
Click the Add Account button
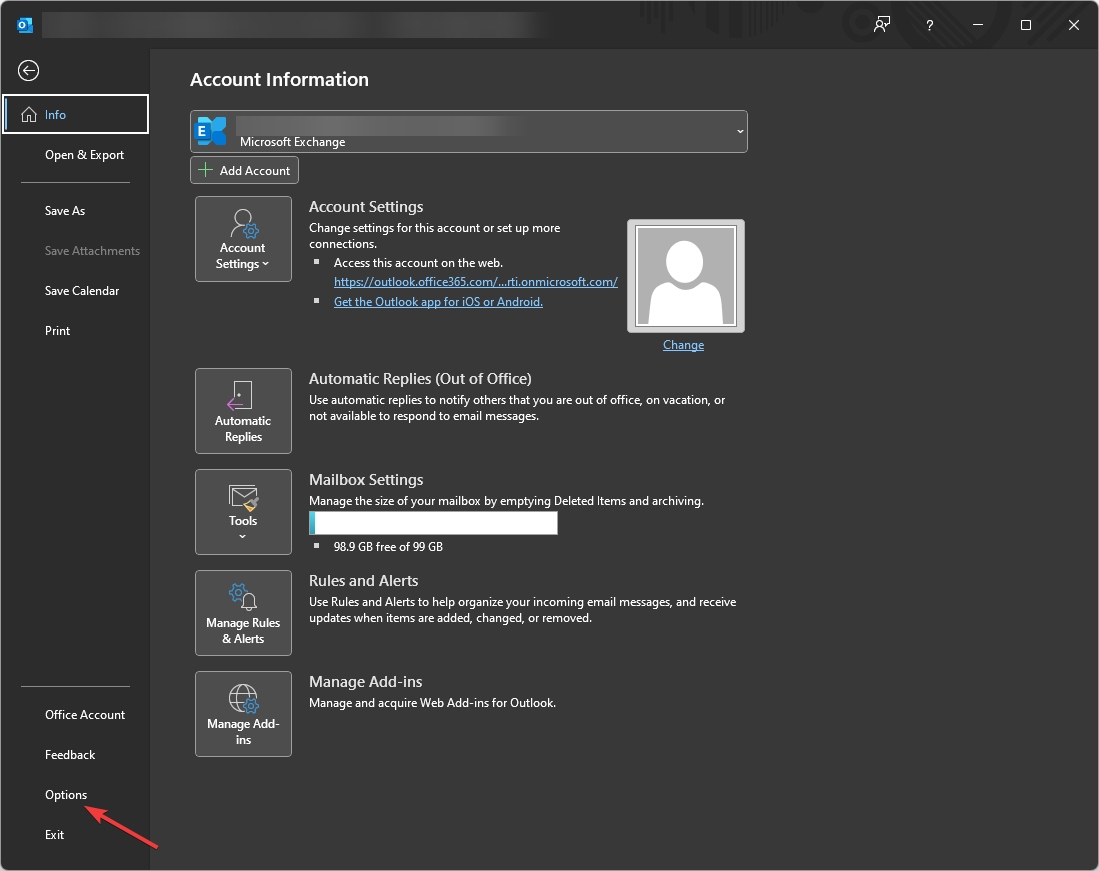(244, 169)
